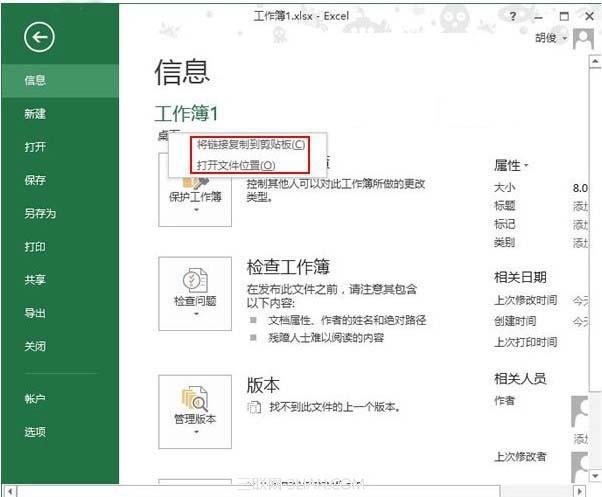Click the 文档属性、作者的姓名和绝对路径 bullet text
602x497 pixels.
(347, 320)
